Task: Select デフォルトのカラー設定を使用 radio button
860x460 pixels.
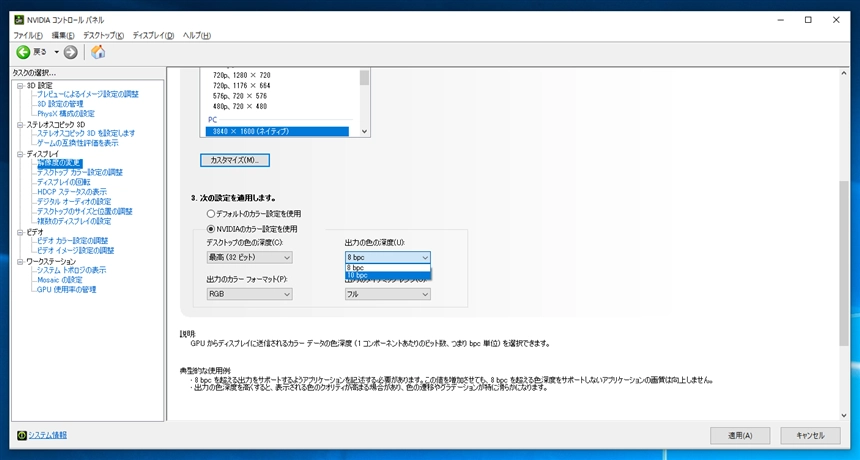Action: (x=211, y=214)
